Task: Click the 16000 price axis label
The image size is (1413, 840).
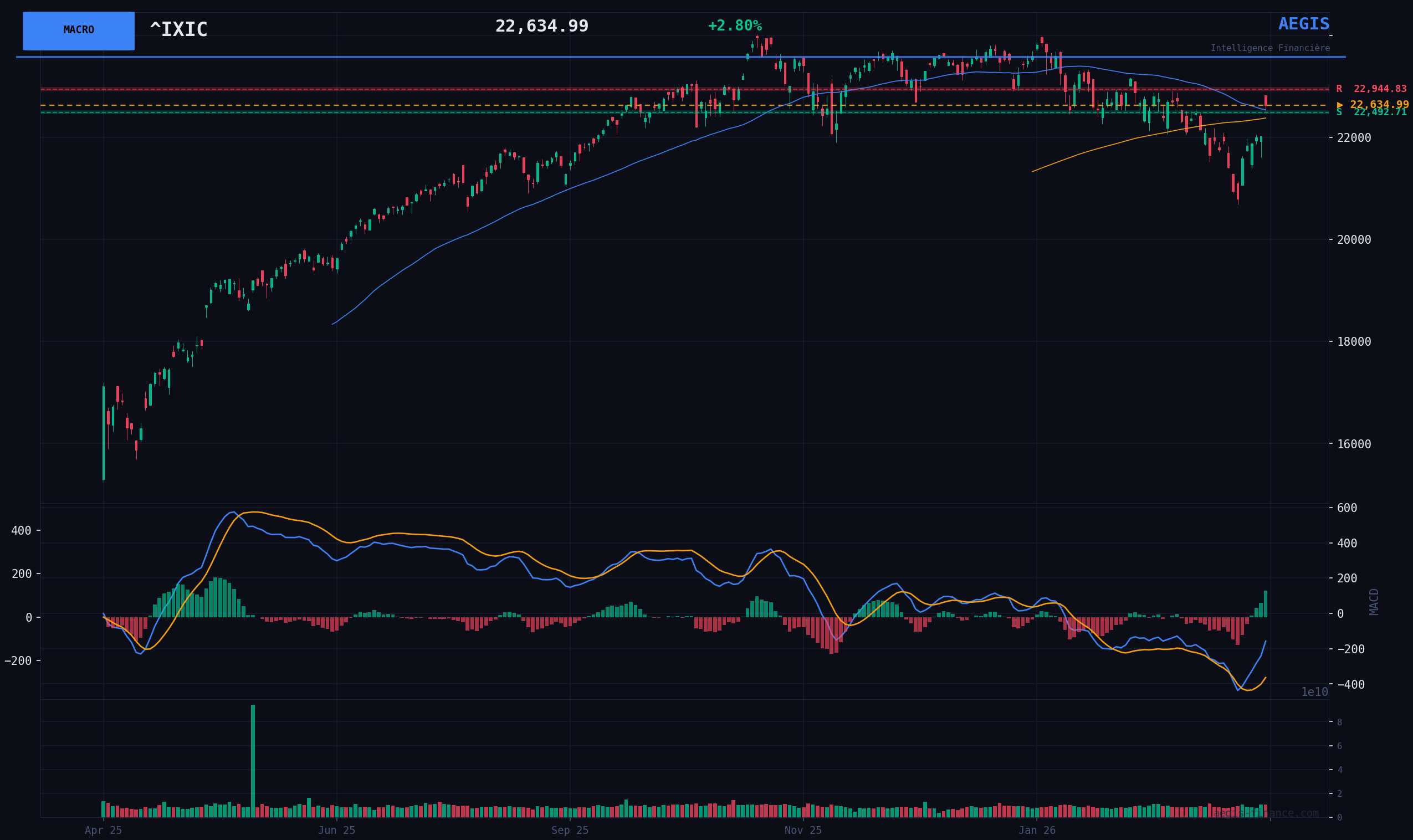Action: [x=1355, y=444]
